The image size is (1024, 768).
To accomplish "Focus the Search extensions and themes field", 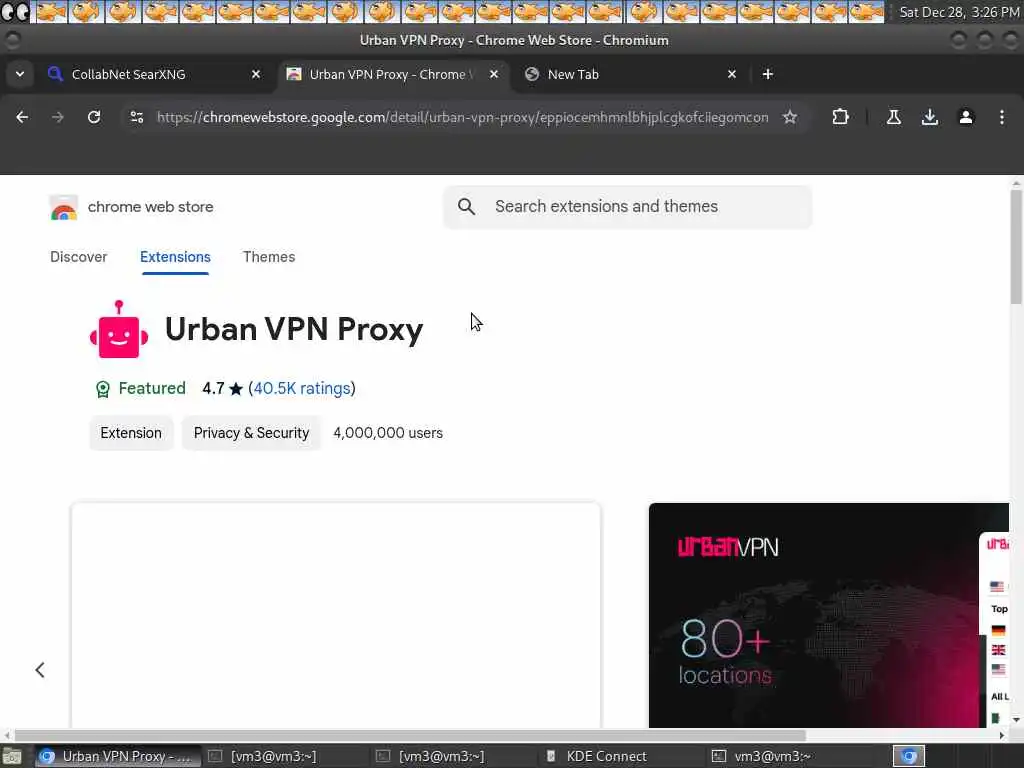I will (x=628, y=206).
